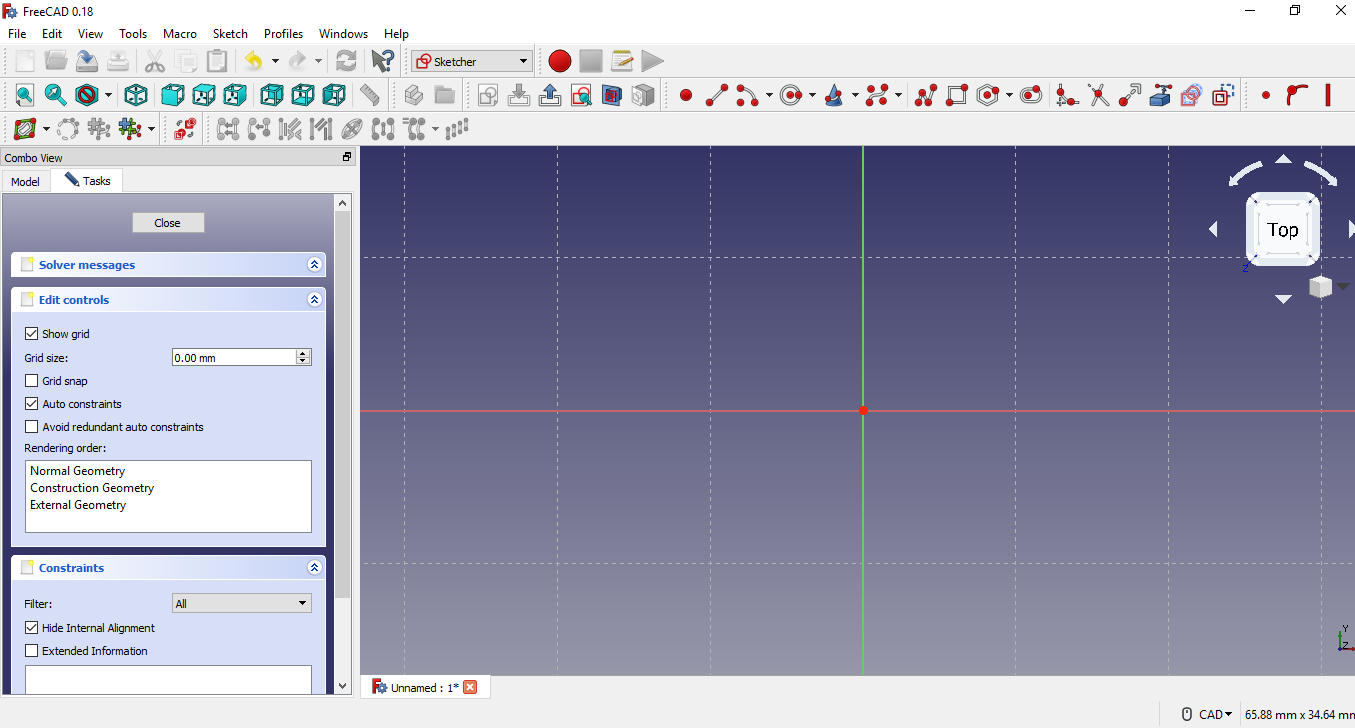Uncheck Hide Internal Alignment
Image resolution: width=1355 pixels, height=728 pixels.
tap(32, 628)
